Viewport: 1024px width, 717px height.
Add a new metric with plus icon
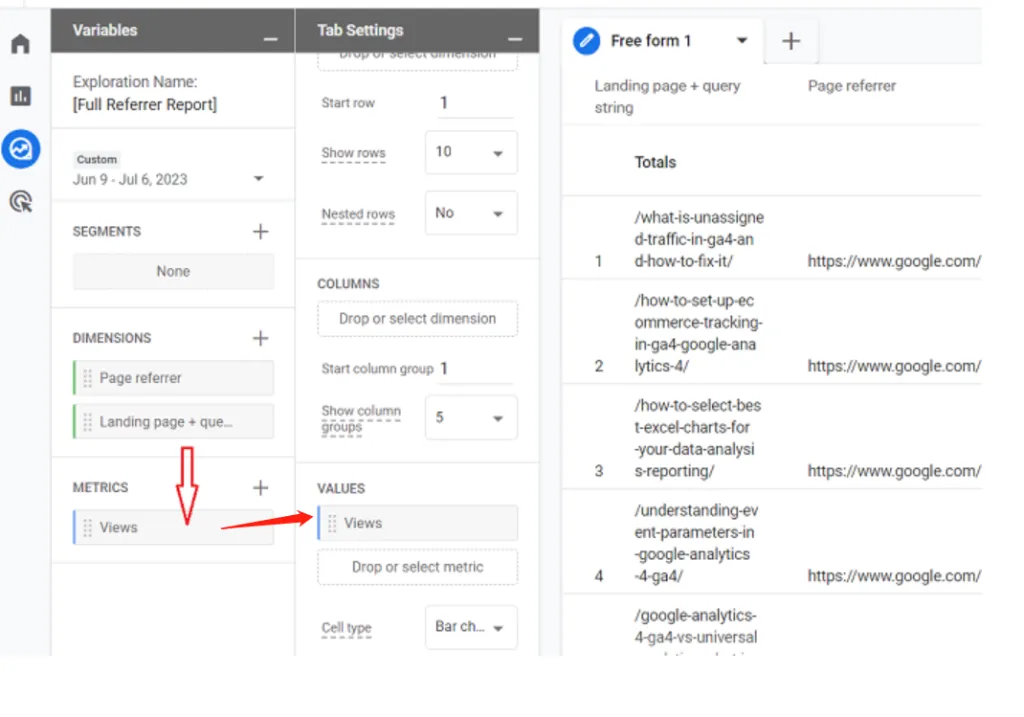tap(261, 487)
